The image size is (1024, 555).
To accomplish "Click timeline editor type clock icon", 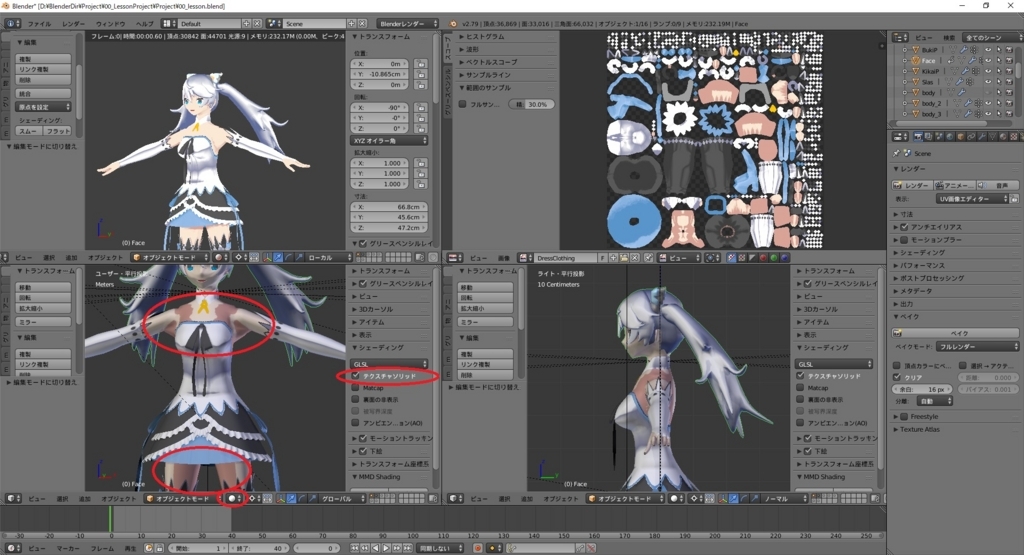I will [x=12, y=548].
